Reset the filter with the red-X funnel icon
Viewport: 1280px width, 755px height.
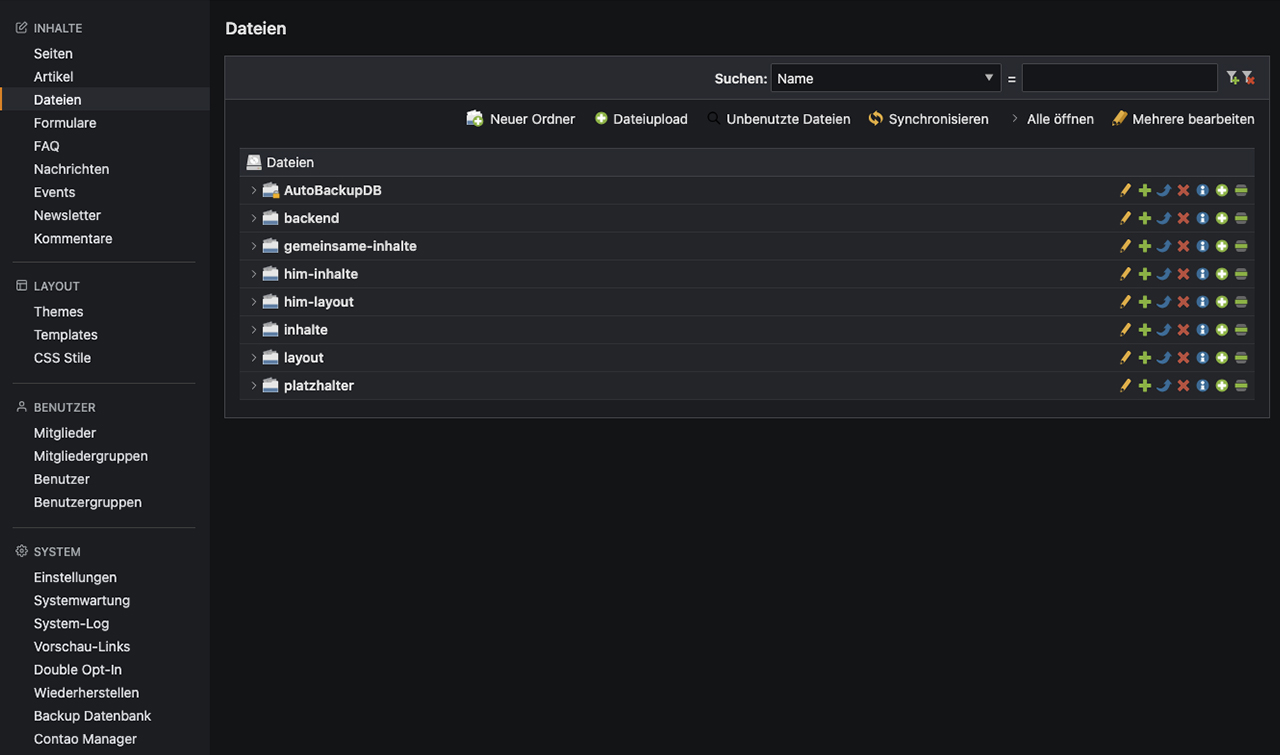pyautogui.click(x=1248, y=78)
